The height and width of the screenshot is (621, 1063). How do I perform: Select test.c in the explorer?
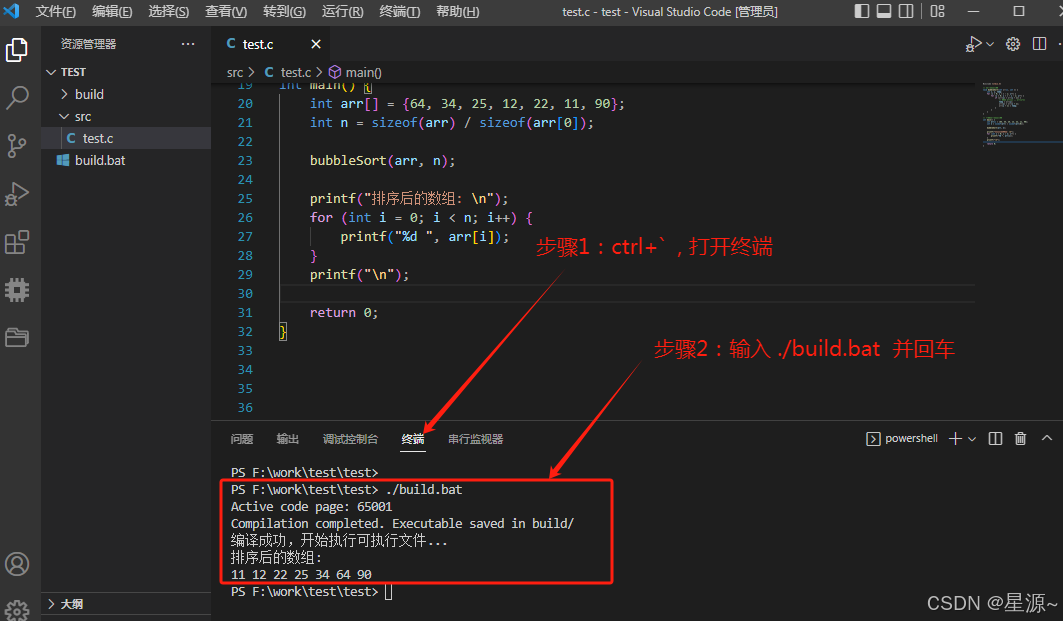pyautogui.click(x=126, y=138)
